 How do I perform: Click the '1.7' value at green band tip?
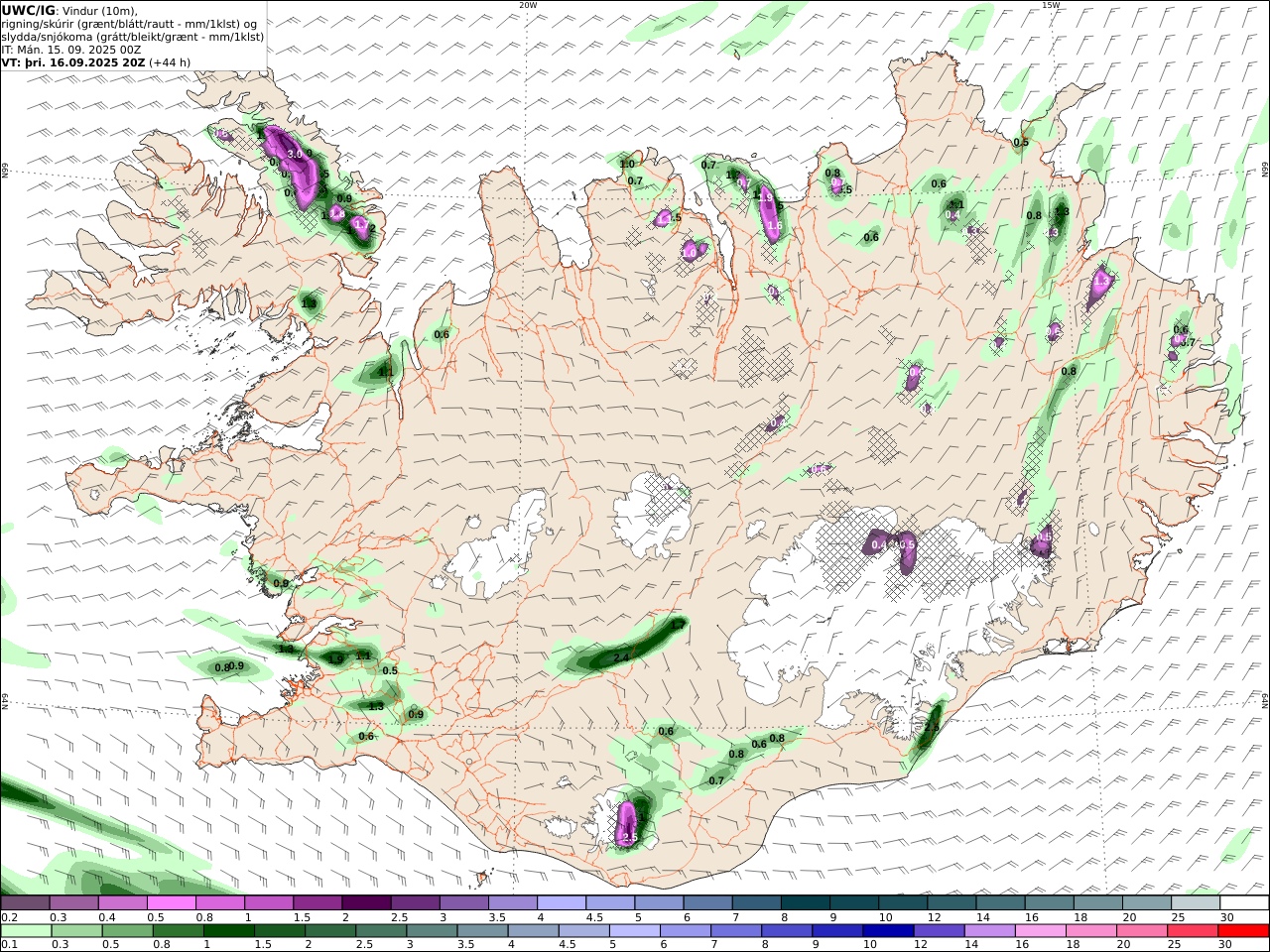(678, 626)
